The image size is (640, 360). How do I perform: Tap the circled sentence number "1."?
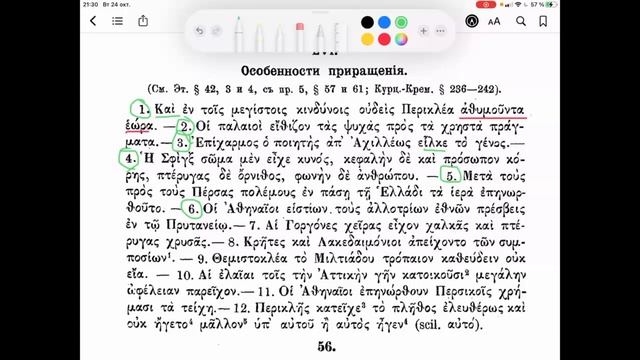(141, 109)
